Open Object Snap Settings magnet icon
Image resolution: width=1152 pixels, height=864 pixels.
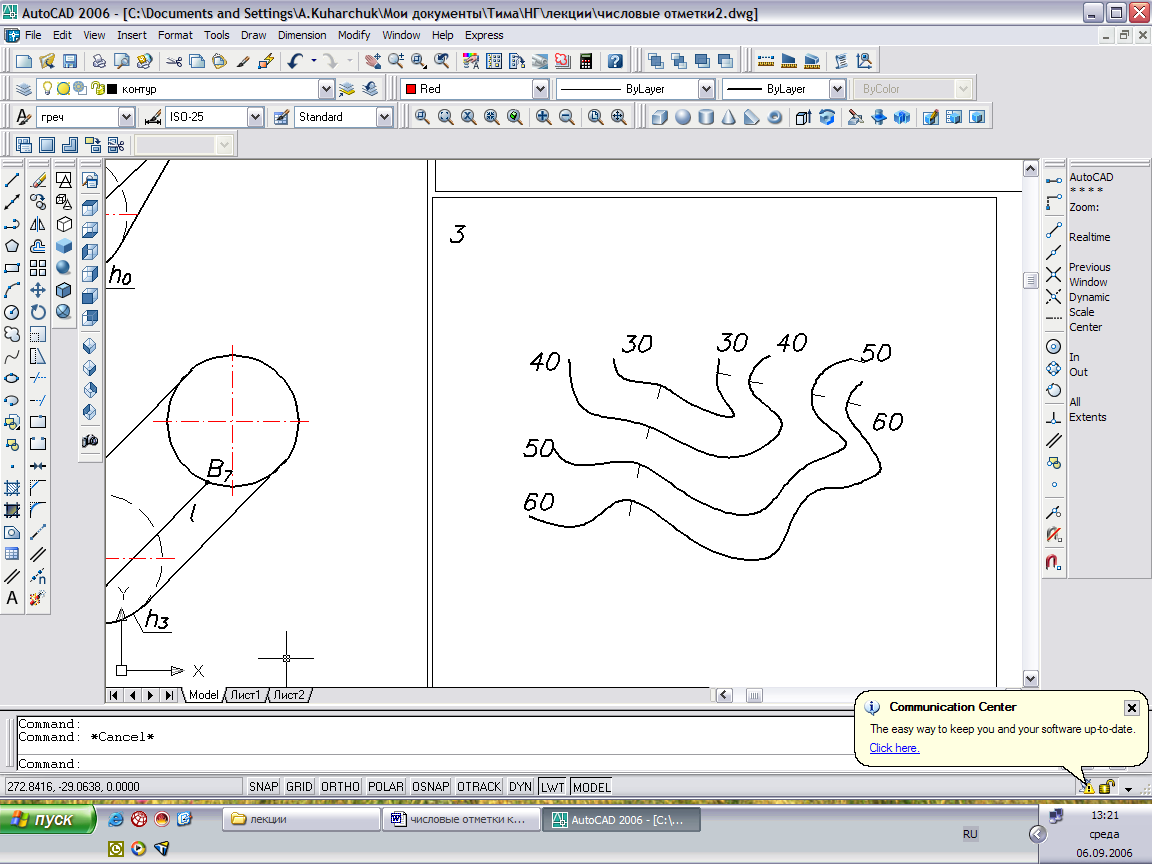tap(1053, 563)
